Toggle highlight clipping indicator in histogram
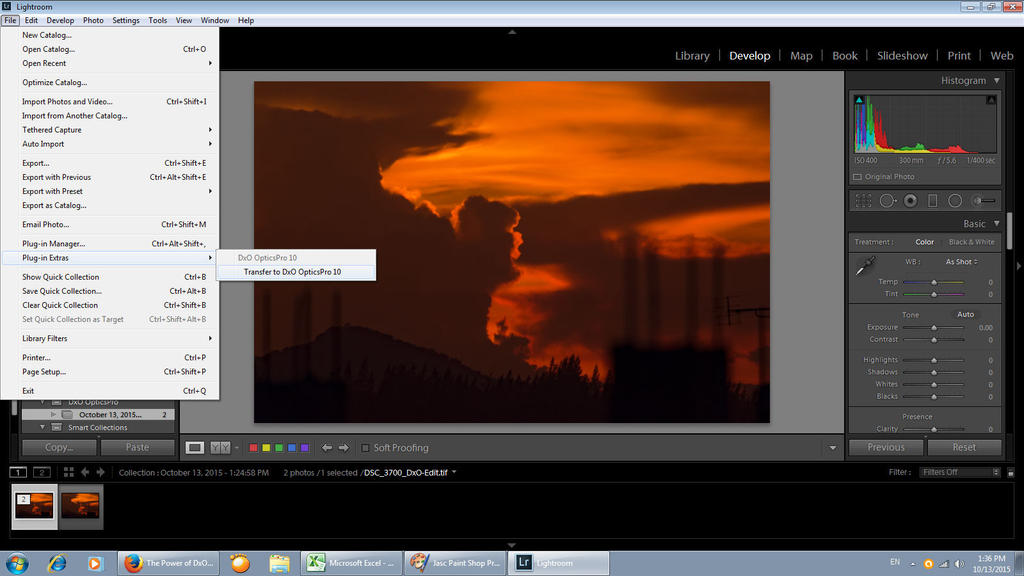Image resolution: width=1024 pixels, height=576 pixels. (x=991, y=100)
